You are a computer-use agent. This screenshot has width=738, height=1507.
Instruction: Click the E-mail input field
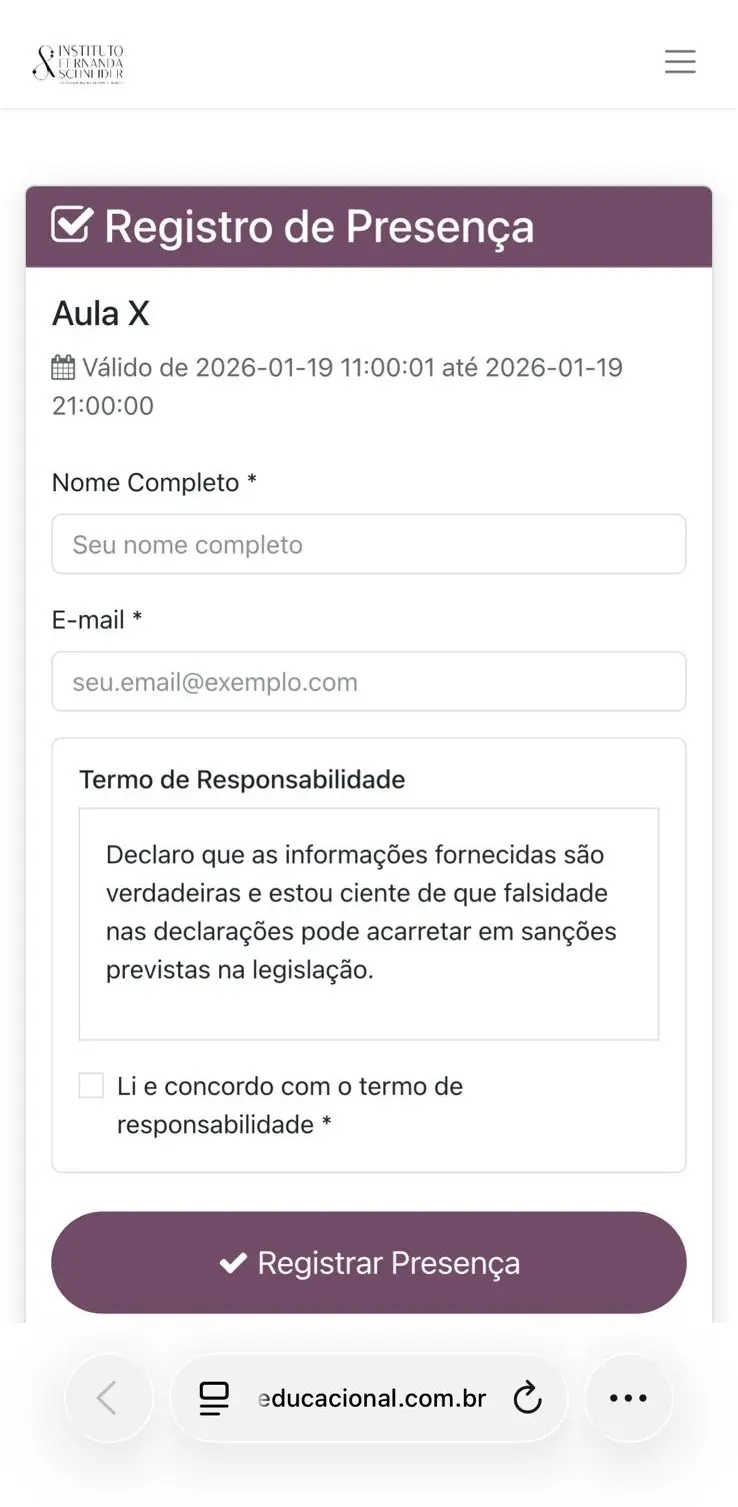[x=369, y=682]
